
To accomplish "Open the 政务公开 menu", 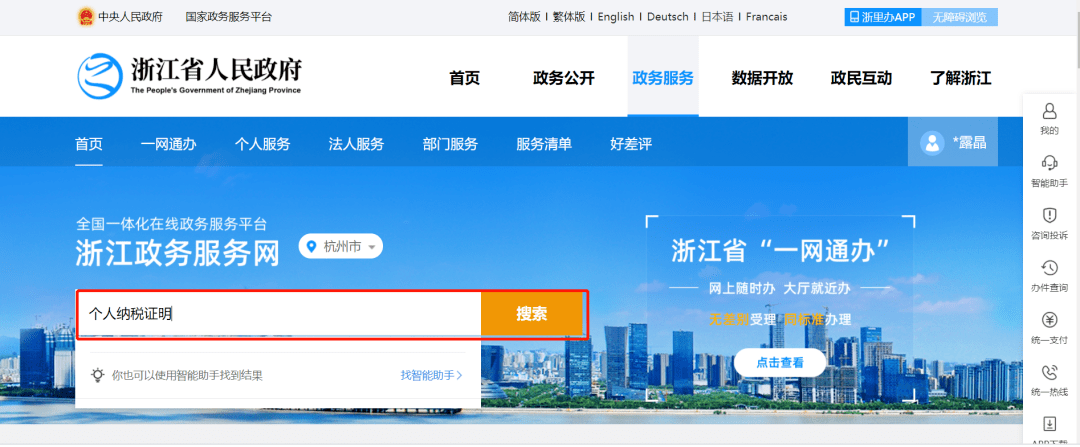I will (563, 78).
